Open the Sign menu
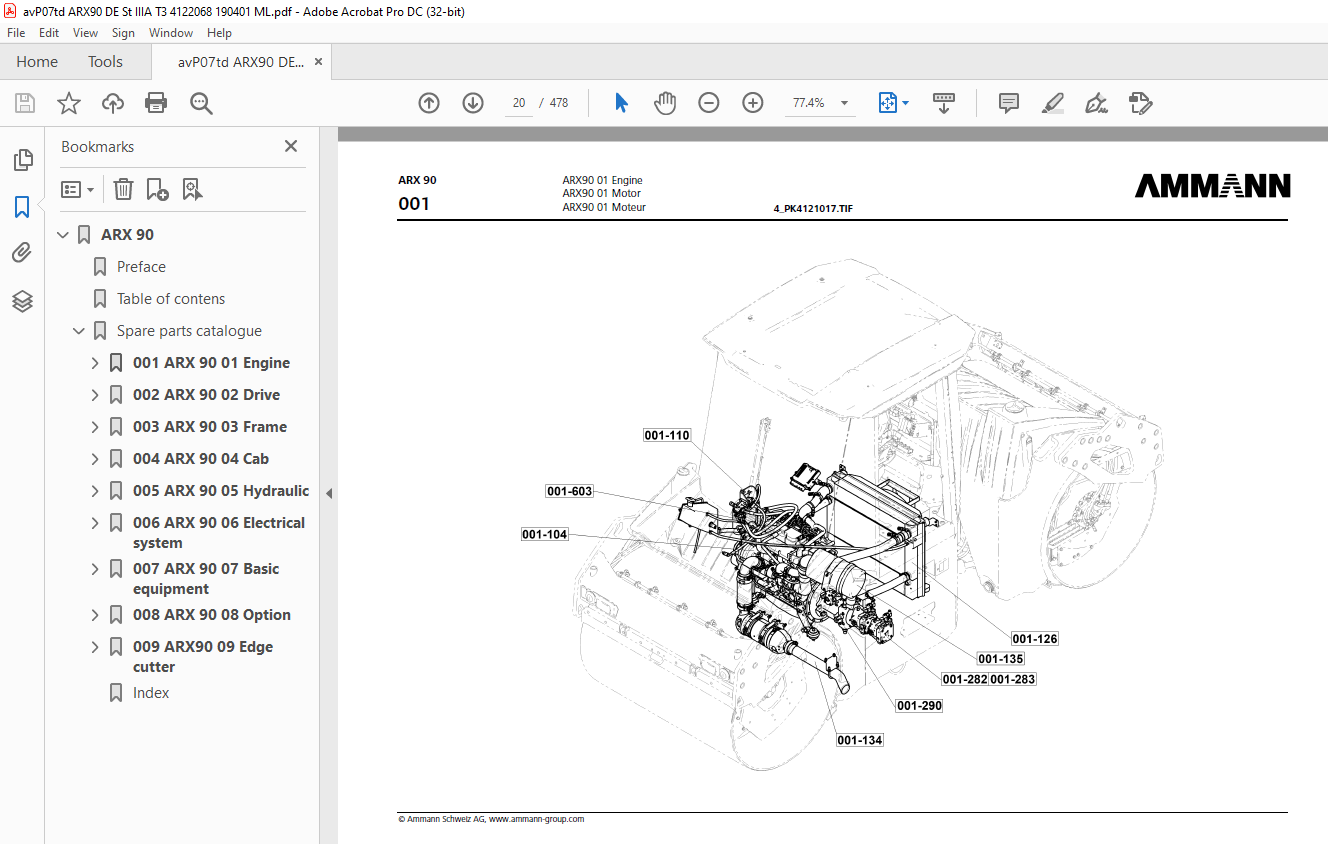This screenshot has height=844, width=1328. click(x=123, y=33)
